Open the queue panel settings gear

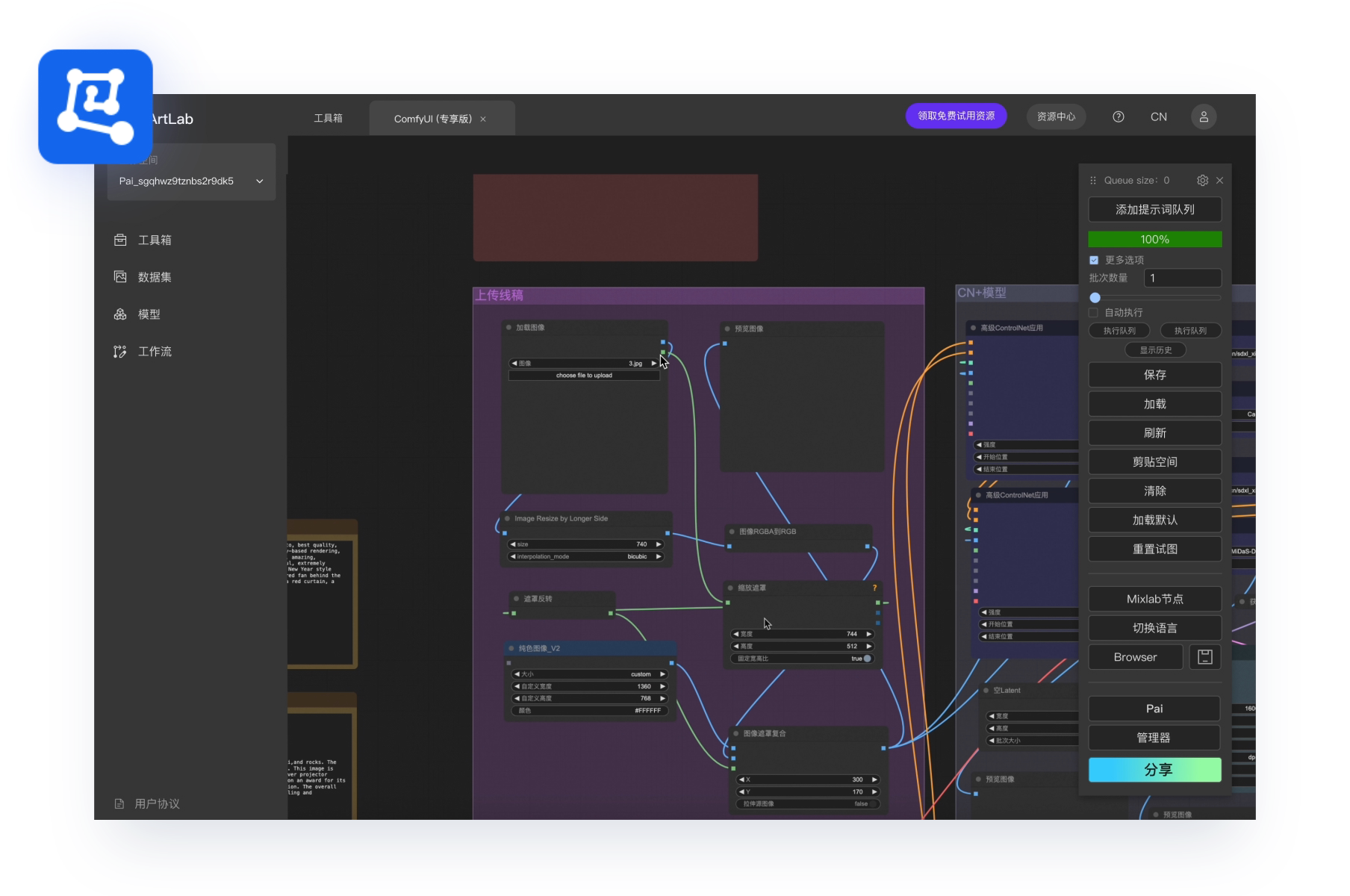click(1202, 180)
